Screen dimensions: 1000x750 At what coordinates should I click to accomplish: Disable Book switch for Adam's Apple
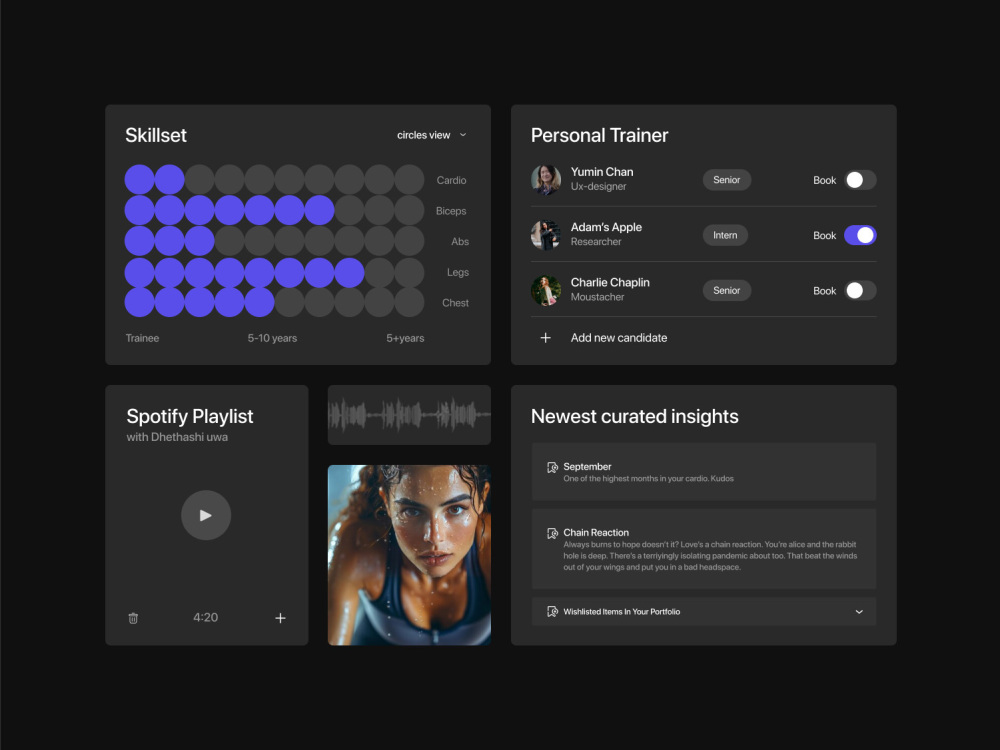coord(860,235)
